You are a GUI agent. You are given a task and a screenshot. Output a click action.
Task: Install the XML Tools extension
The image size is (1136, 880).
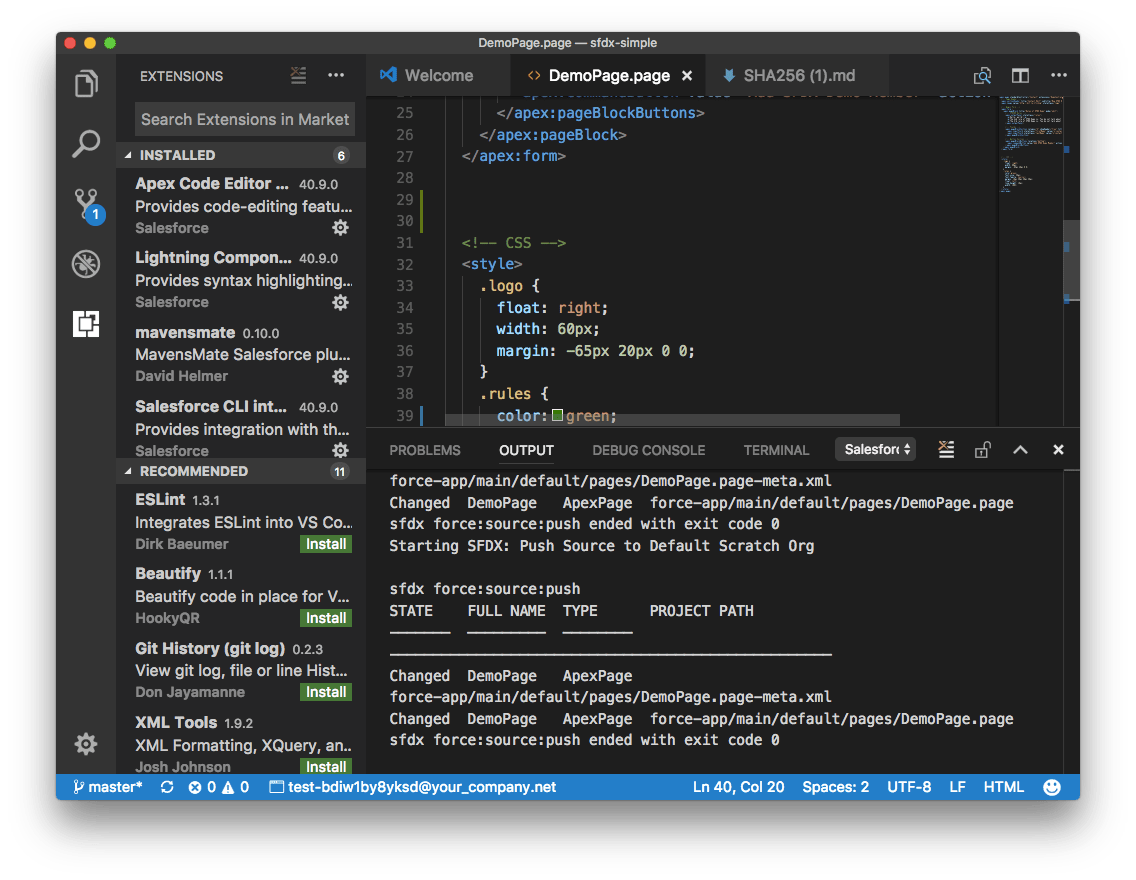326,766
